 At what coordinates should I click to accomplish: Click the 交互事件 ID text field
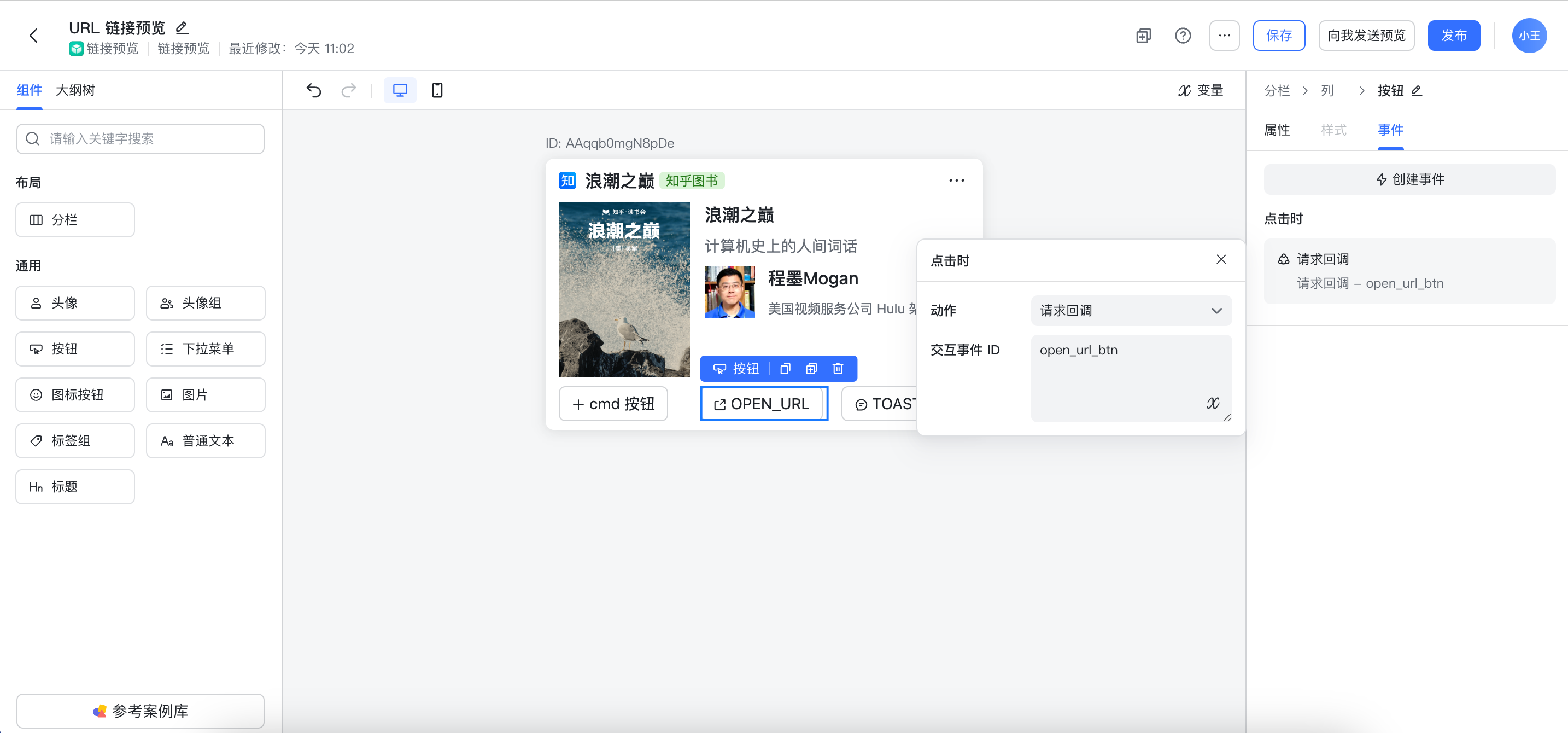[1131, 379]
